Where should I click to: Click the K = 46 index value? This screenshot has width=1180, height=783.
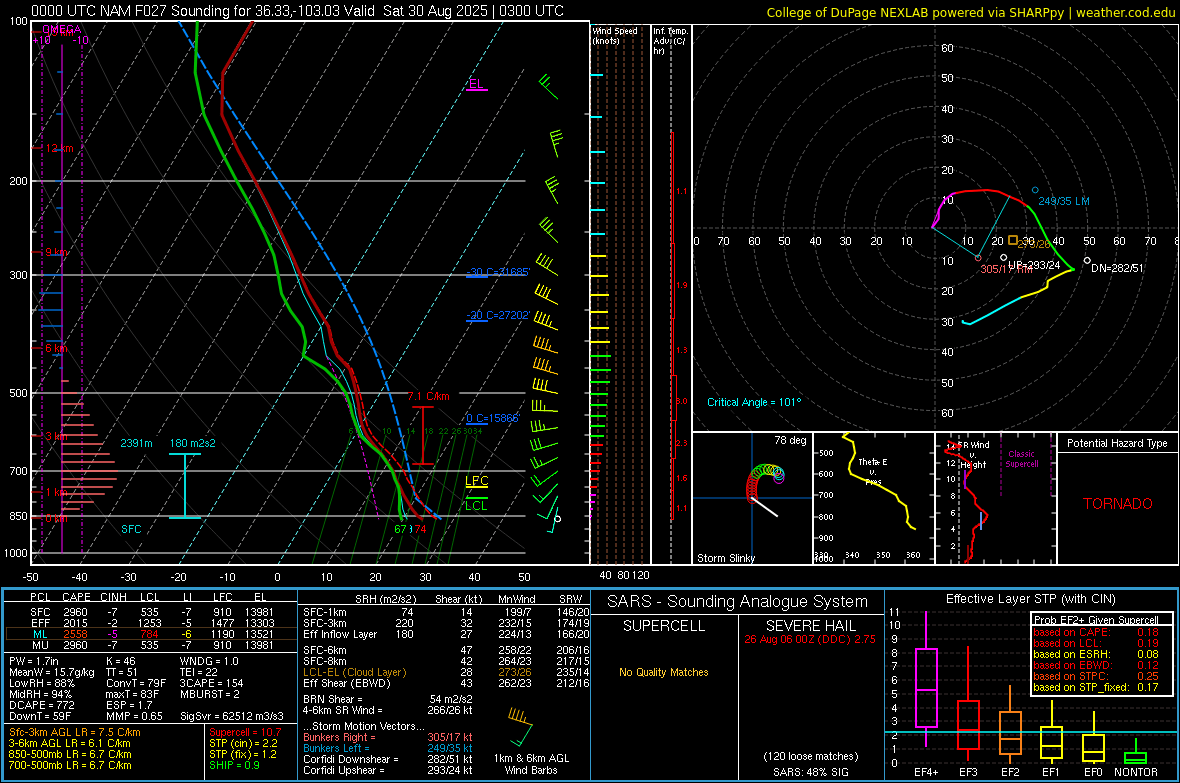(x=121, y=661)
